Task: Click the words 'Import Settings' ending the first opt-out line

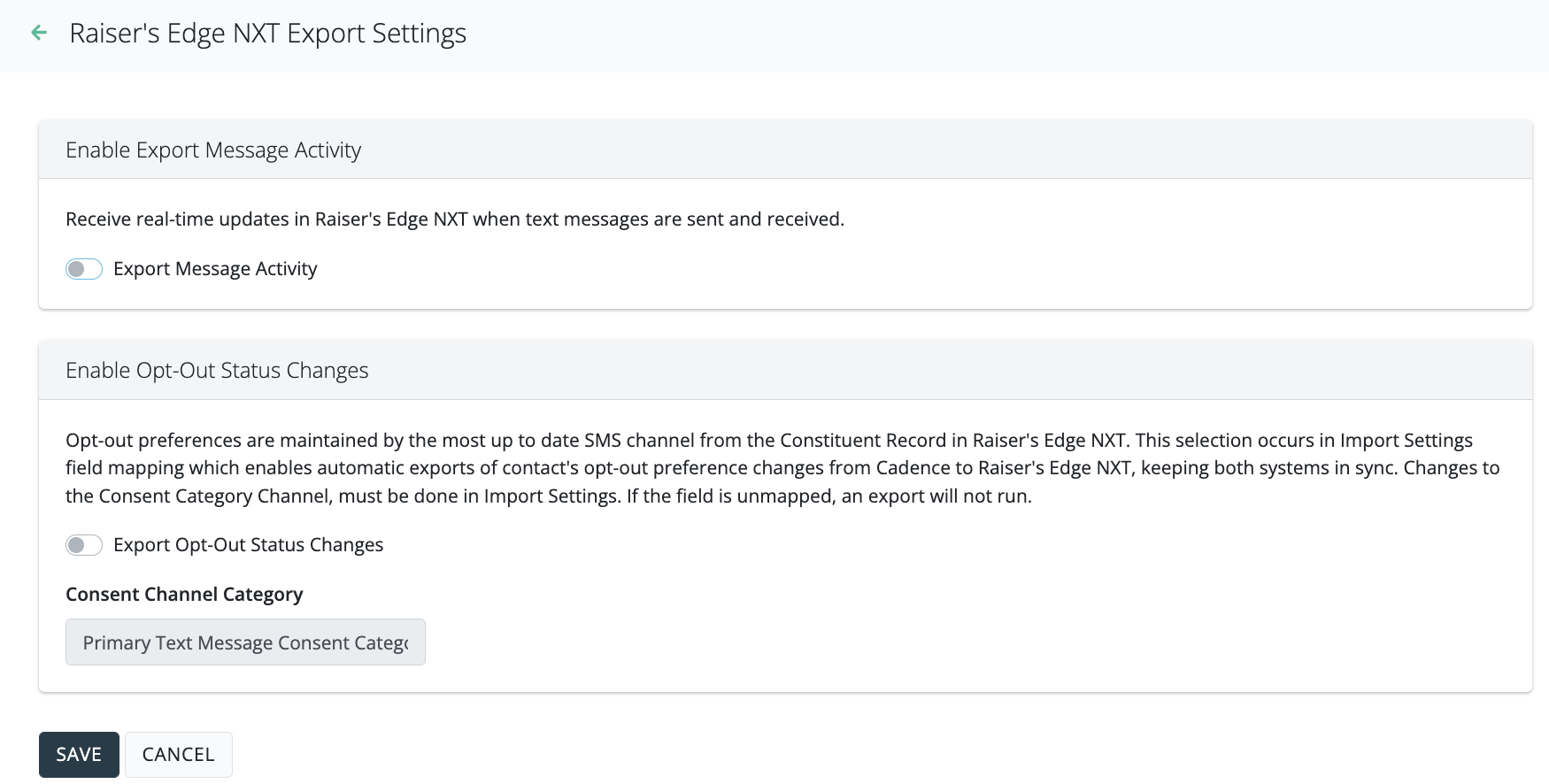Action: 1406,441
